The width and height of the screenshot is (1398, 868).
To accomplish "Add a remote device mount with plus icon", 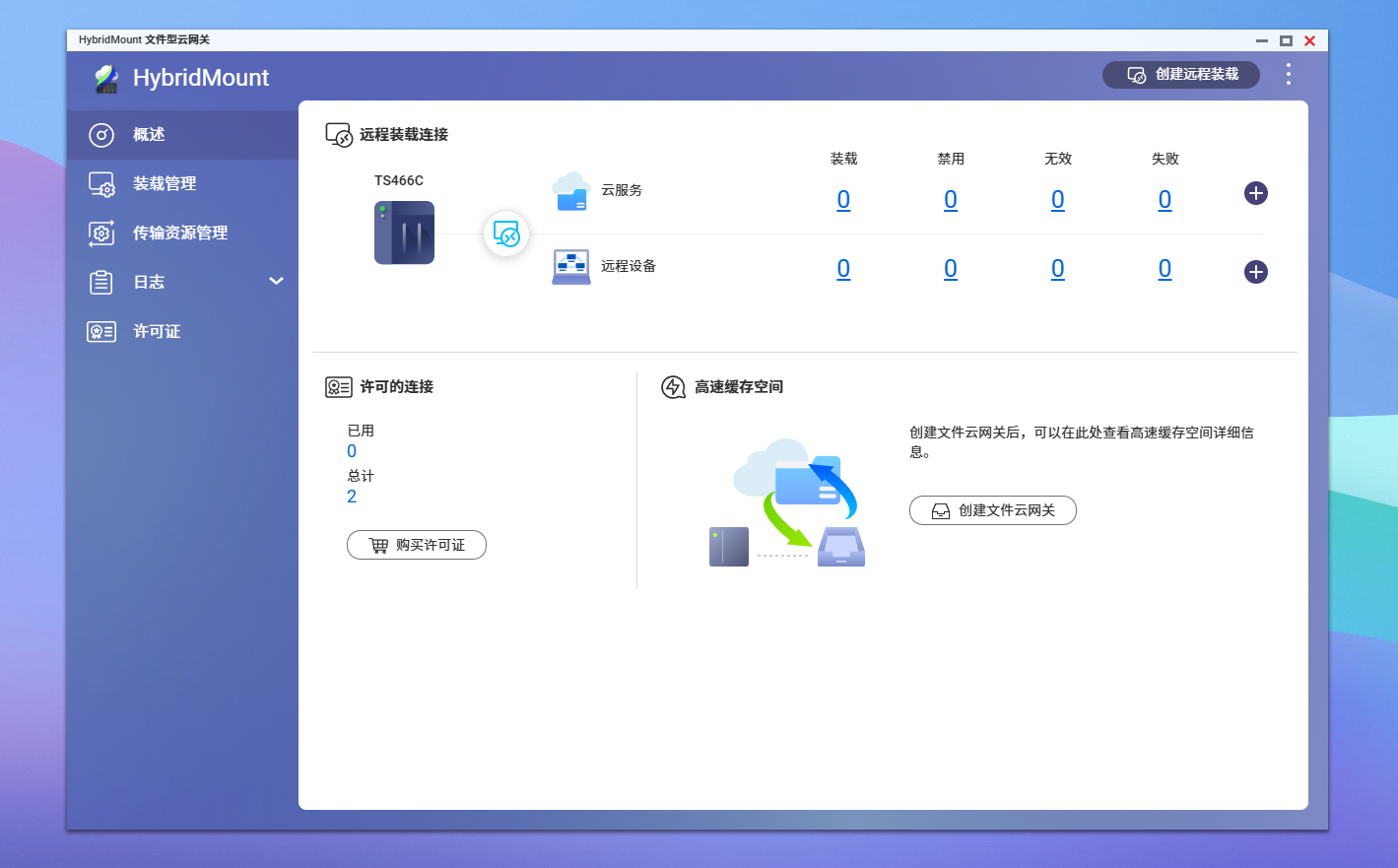I will coord(1255,272).
